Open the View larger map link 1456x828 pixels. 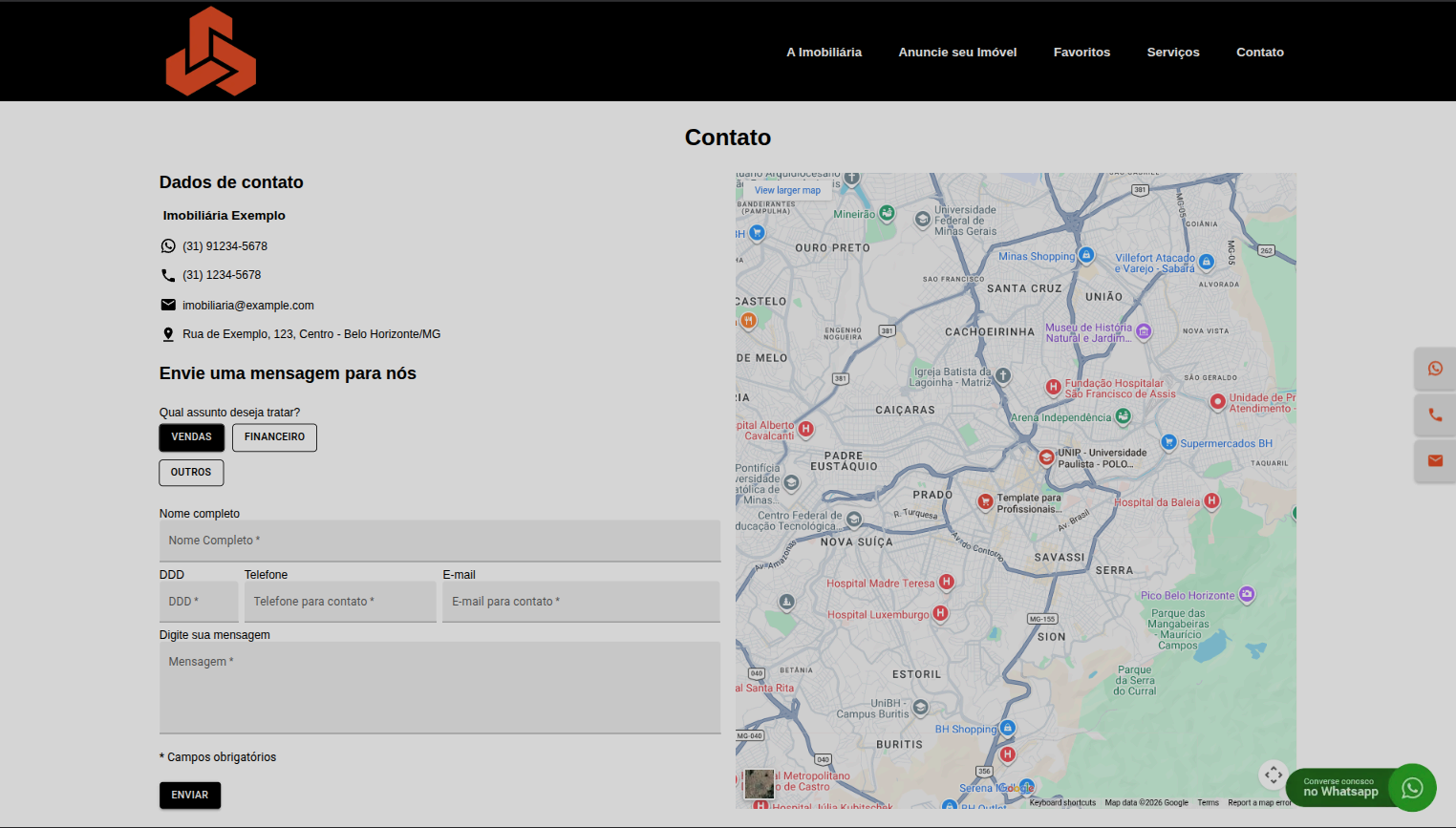[786, 189]
